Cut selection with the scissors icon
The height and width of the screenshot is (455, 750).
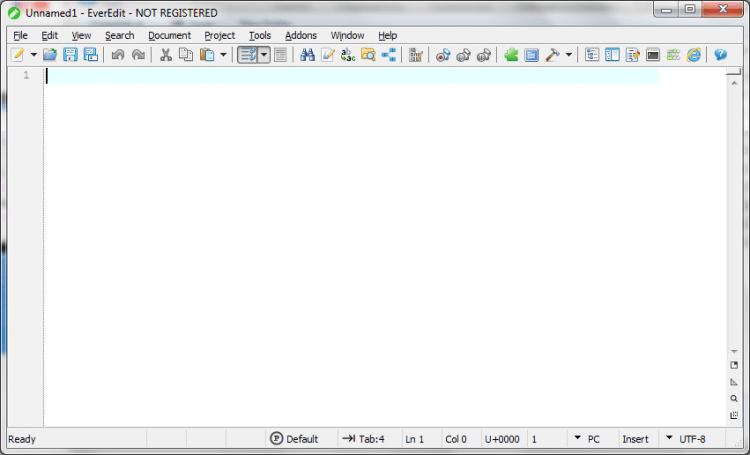point(165,55)
